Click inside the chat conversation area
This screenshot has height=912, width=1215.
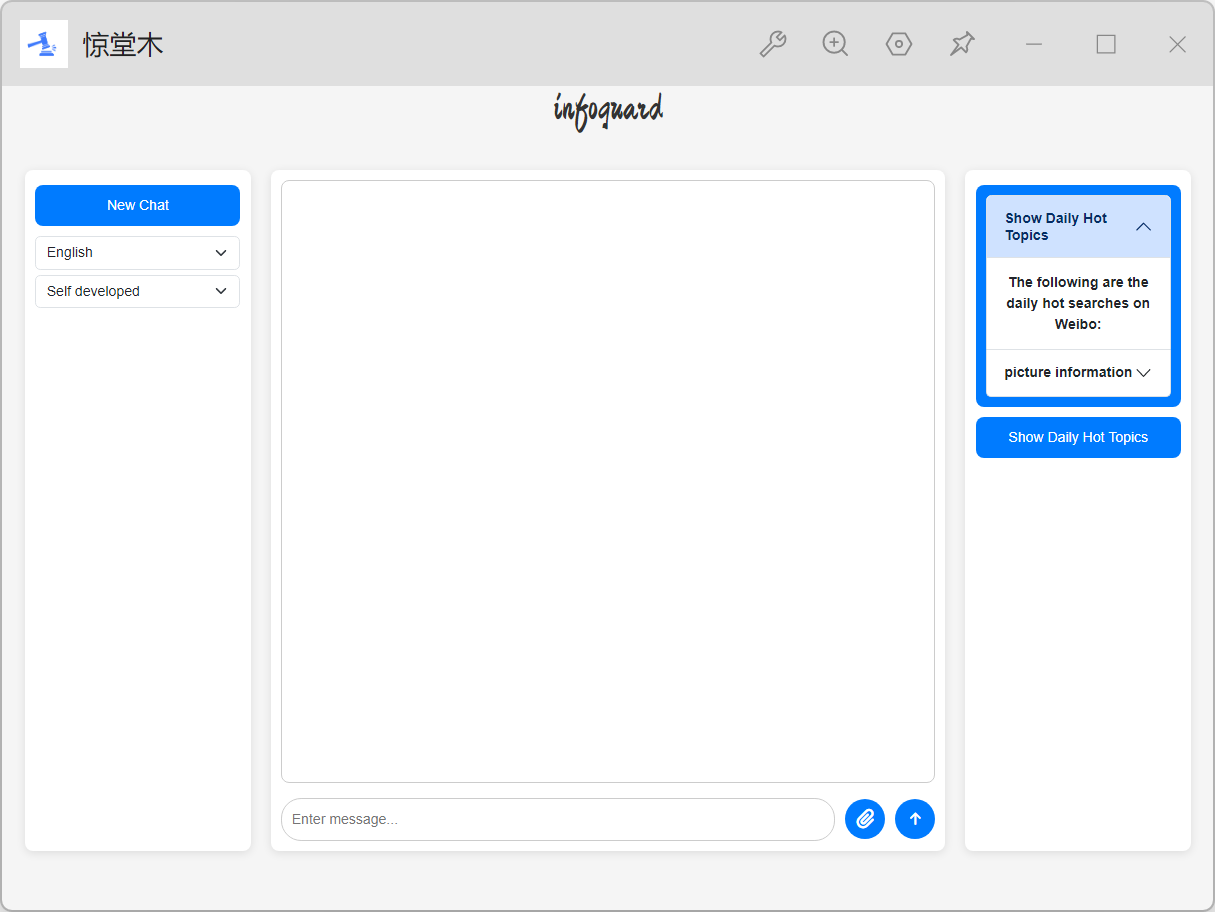[608, 481]
